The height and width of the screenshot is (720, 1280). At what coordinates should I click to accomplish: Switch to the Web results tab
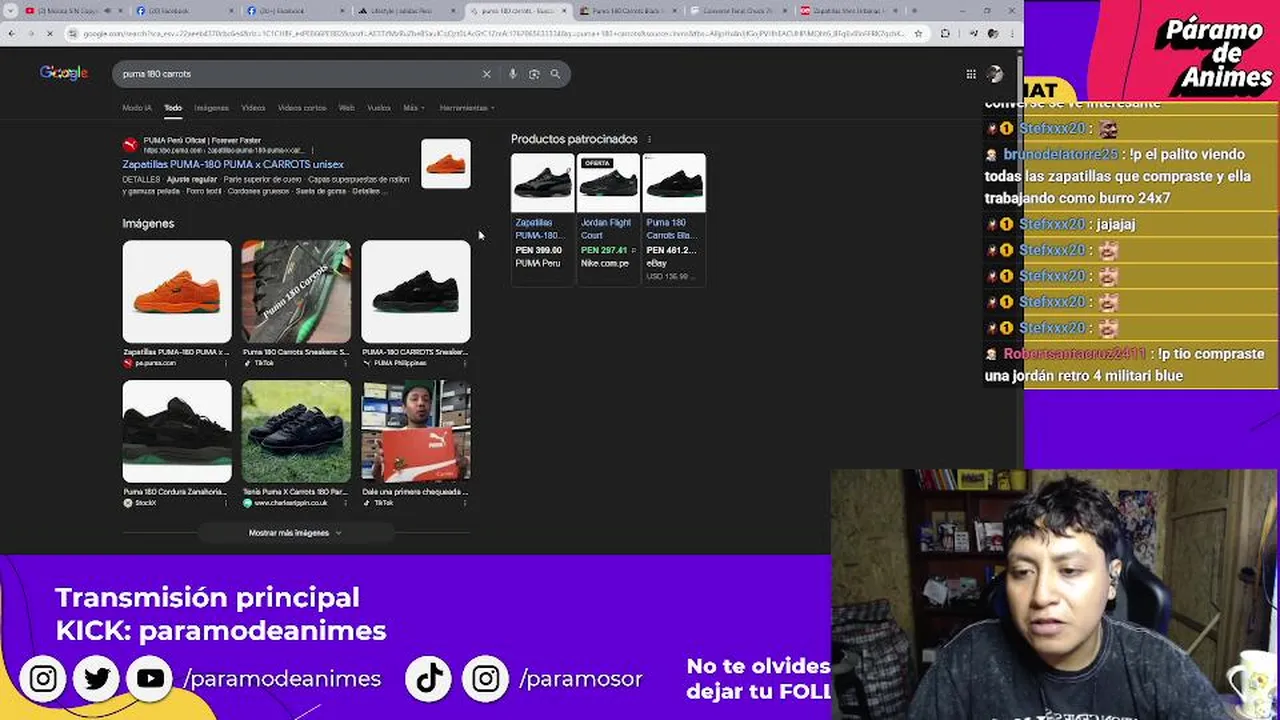coord(346,108)
